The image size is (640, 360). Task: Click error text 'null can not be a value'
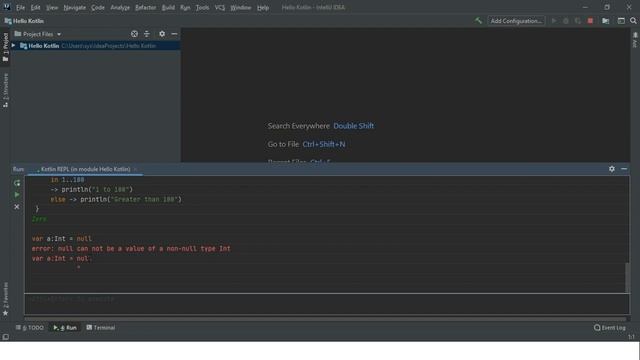point(131,249)
